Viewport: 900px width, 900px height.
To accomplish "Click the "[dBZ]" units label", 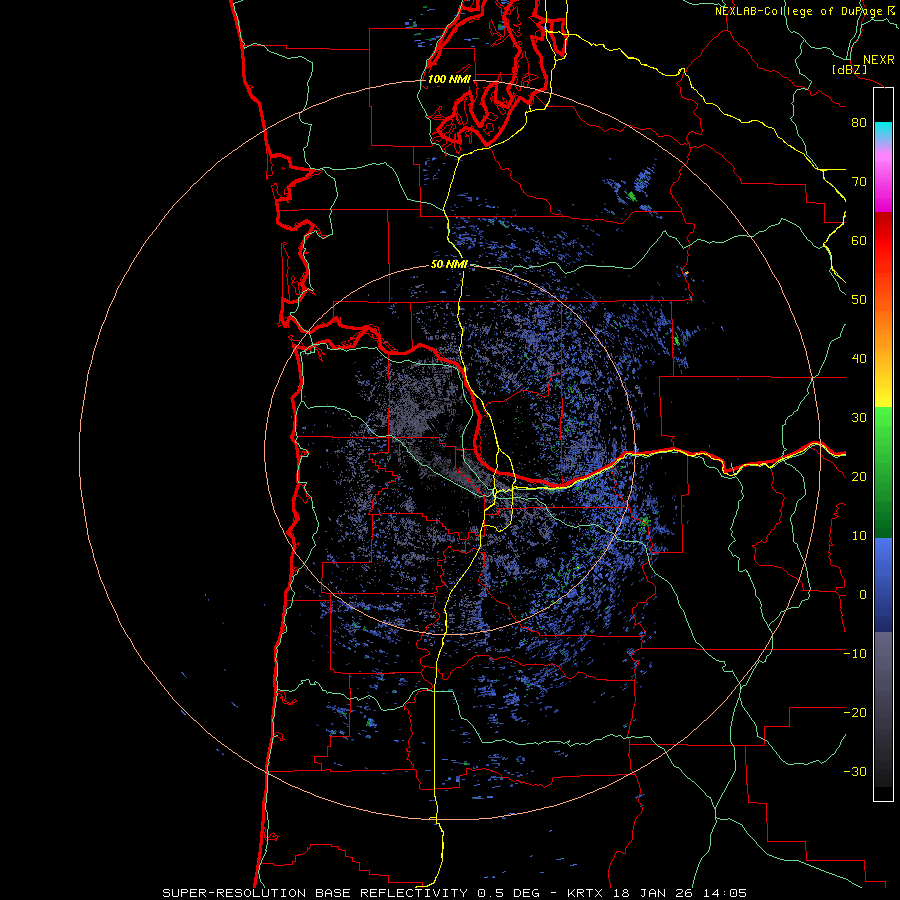I will click(x=849, y=69).
